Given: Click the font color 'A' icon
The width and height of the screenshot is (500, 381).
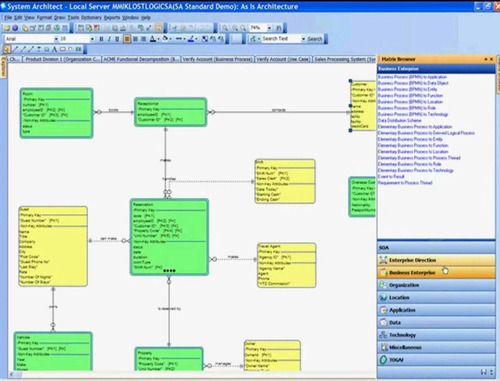Looking at the screenshot, I should click(x=152, y=39).
